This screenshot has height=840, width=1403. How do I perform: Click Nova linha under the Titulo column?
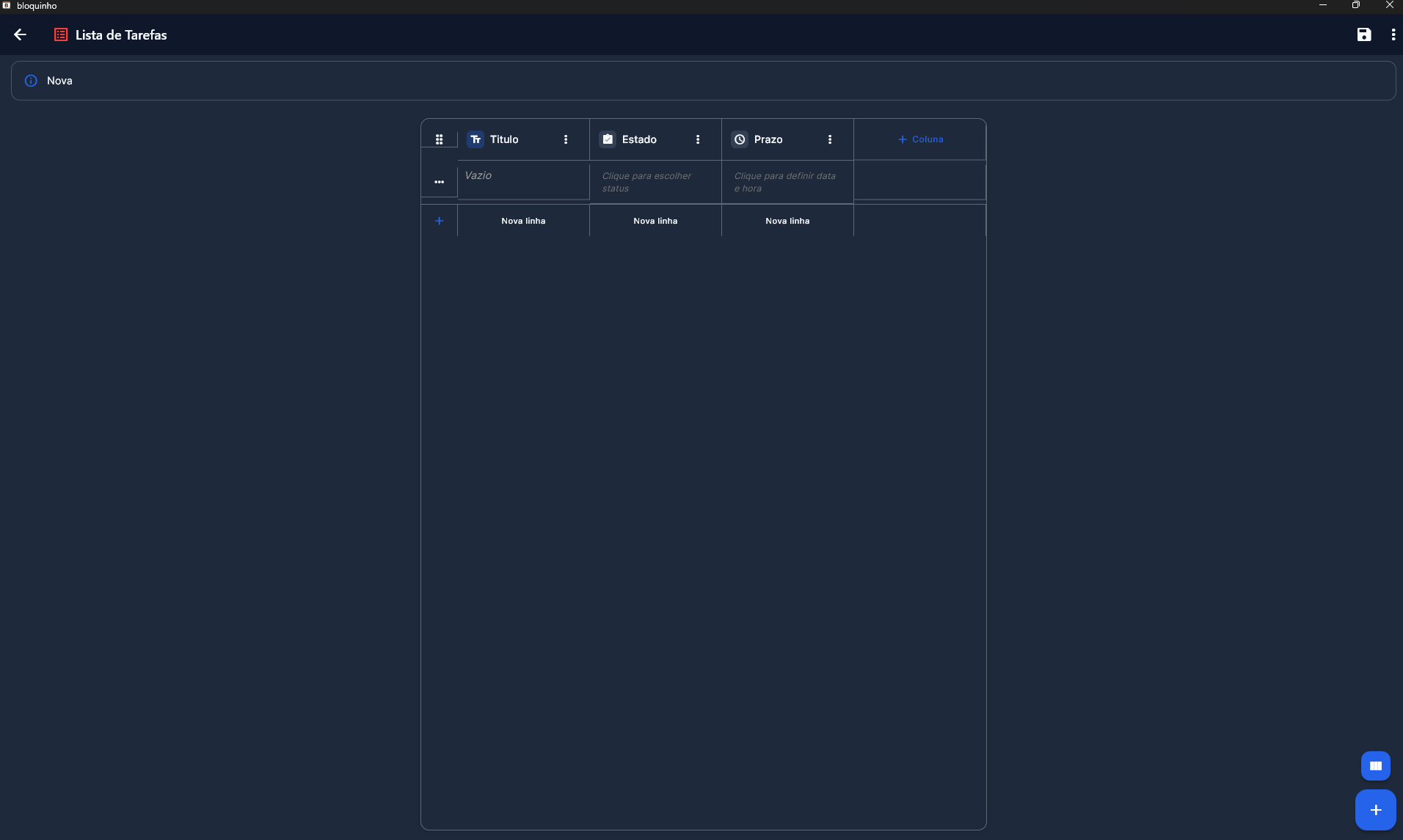(523, 221)
